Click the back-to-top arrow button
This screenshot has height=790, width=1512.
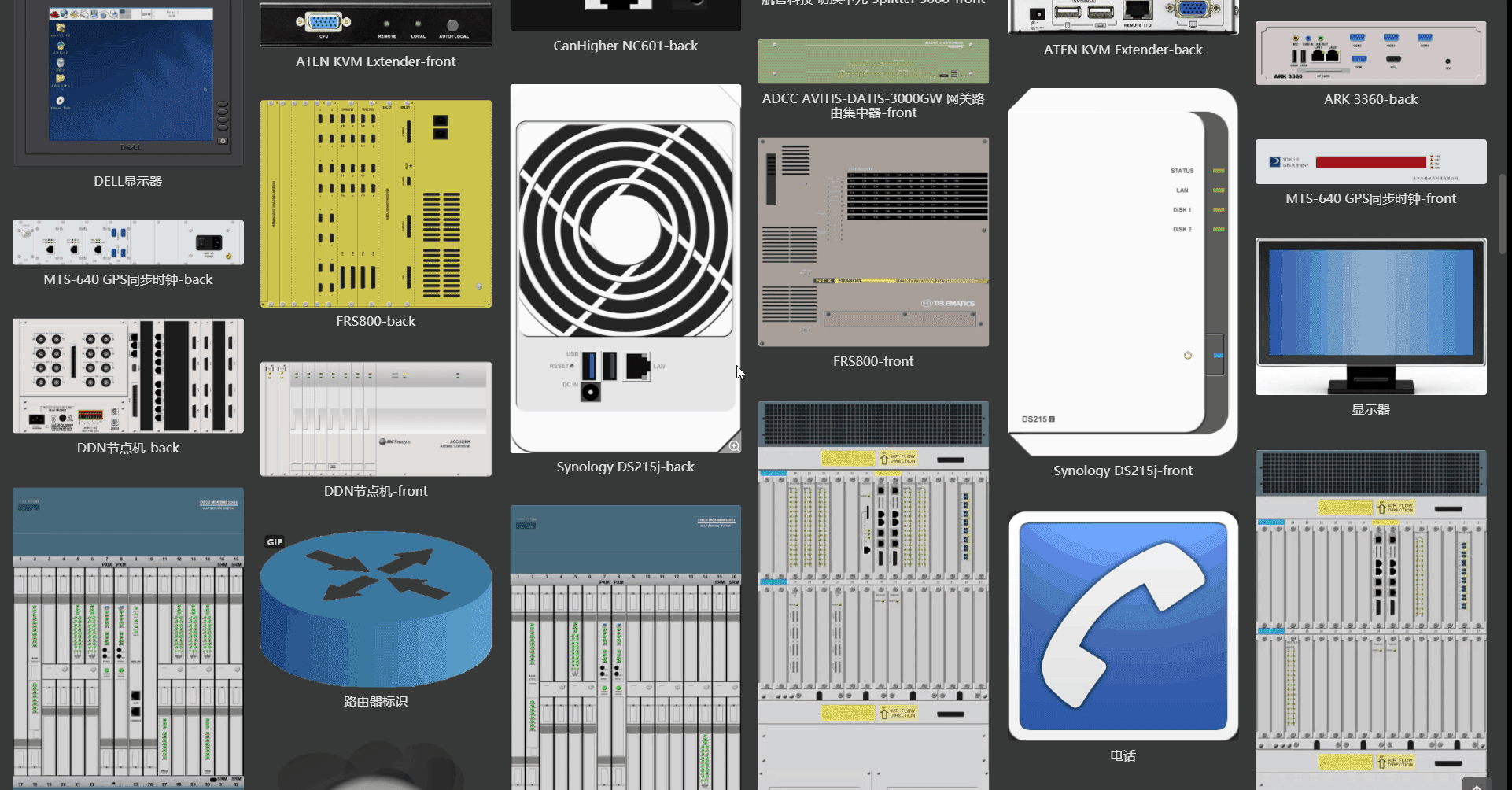tap(1477, 784)
